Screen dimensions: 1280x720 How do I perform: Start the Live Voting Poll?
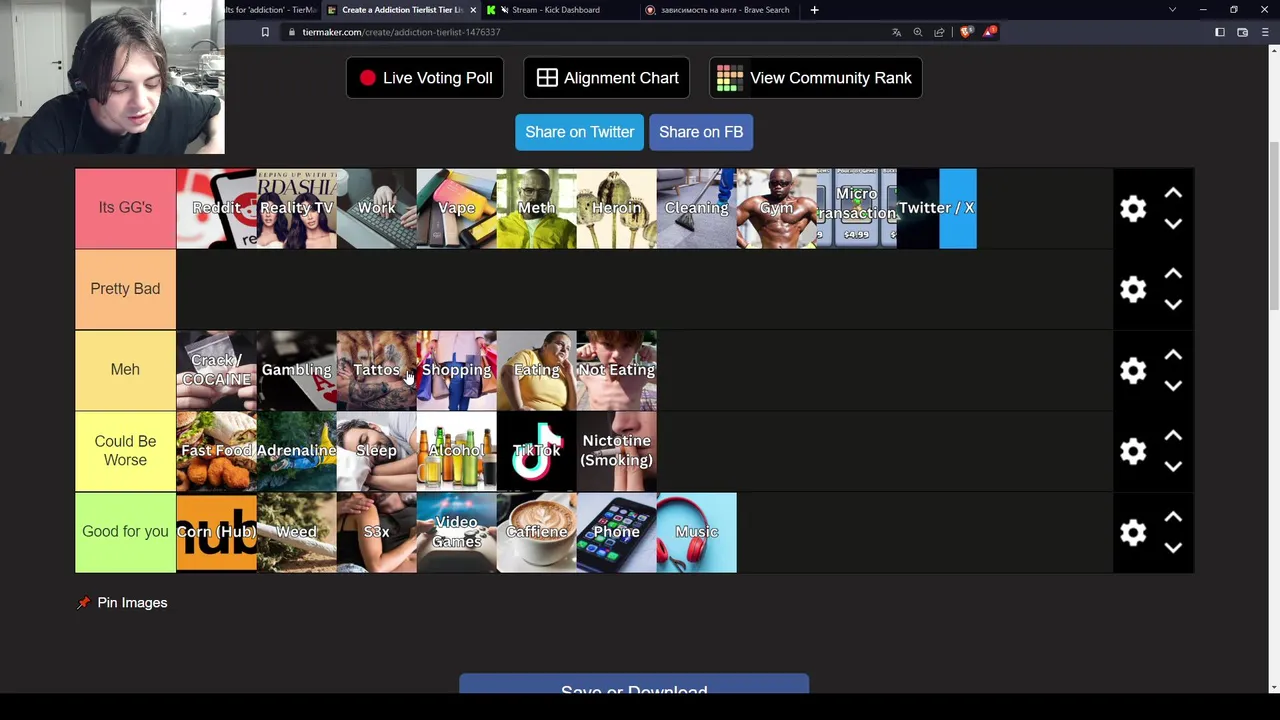point(425,78)
